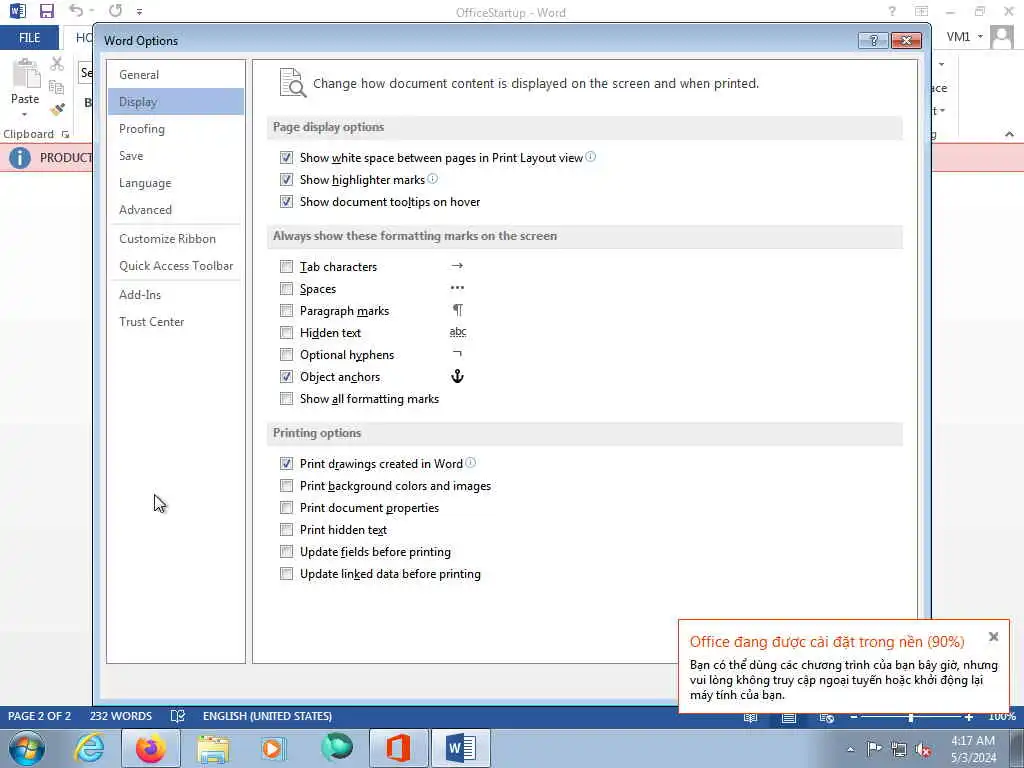
Task: Click the Print Layout view icon in status bar
Action: point(789,718)
